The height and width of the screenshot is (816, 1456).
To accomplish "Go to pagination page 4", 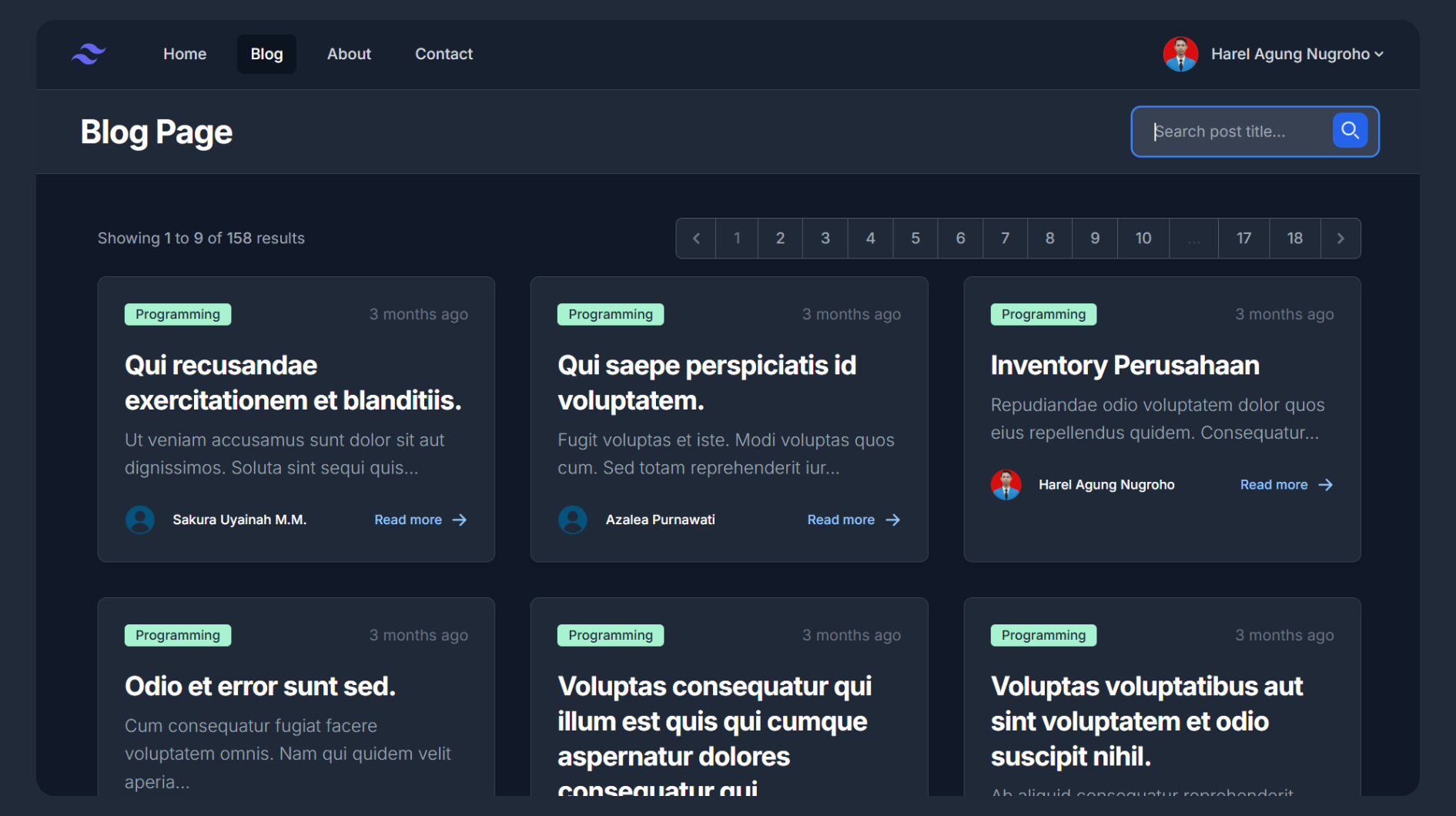I will (x=870, y=239).
